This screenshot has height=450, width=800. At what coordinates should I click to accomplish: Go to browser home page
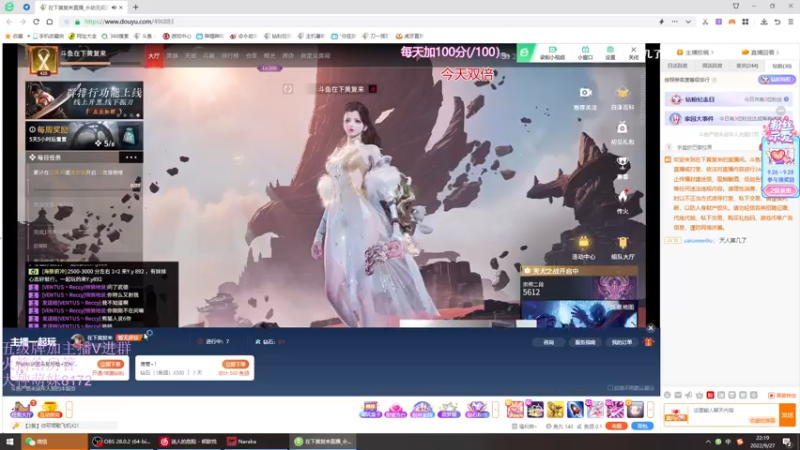[49, 22]
